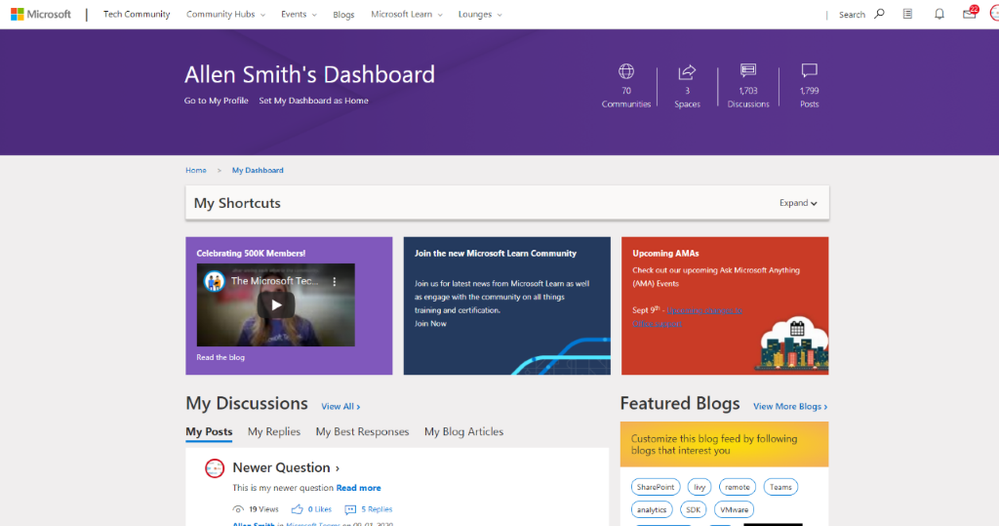Open the My Best Responses tab
This screenshot has width=999, height=526.
tap(362, 431)
